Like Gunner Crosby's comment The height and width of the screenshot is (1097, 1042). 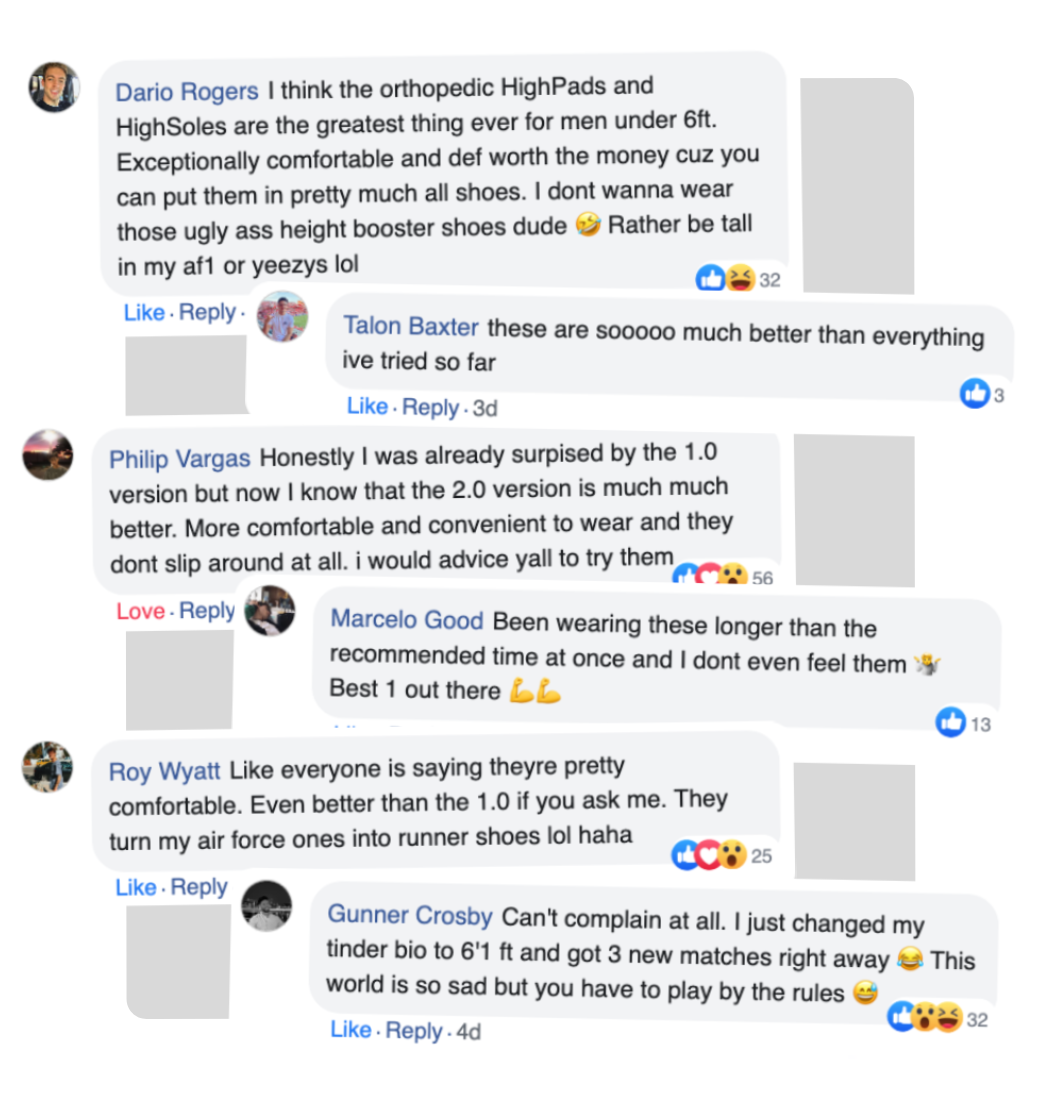pos(351,1029)
